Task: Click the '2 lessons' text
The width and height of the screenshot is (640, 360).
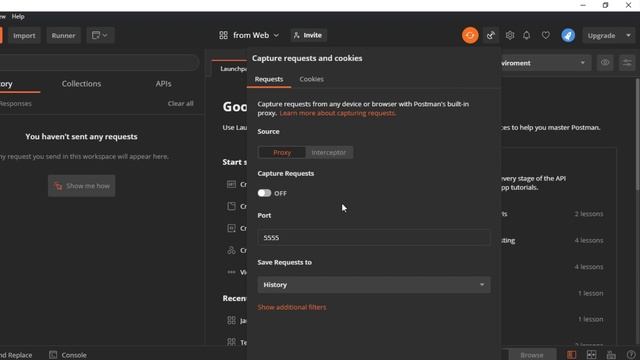Action: (x=589, y=214)
